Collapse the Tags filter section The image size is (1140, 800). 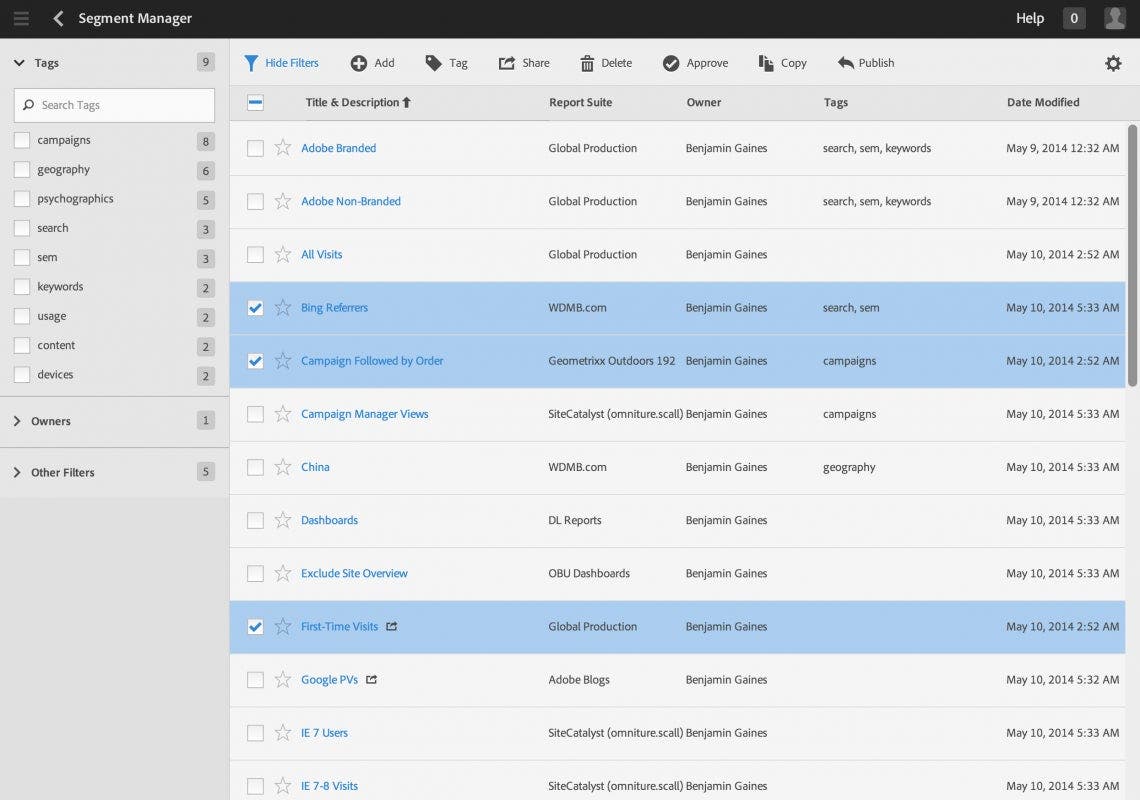18,62
